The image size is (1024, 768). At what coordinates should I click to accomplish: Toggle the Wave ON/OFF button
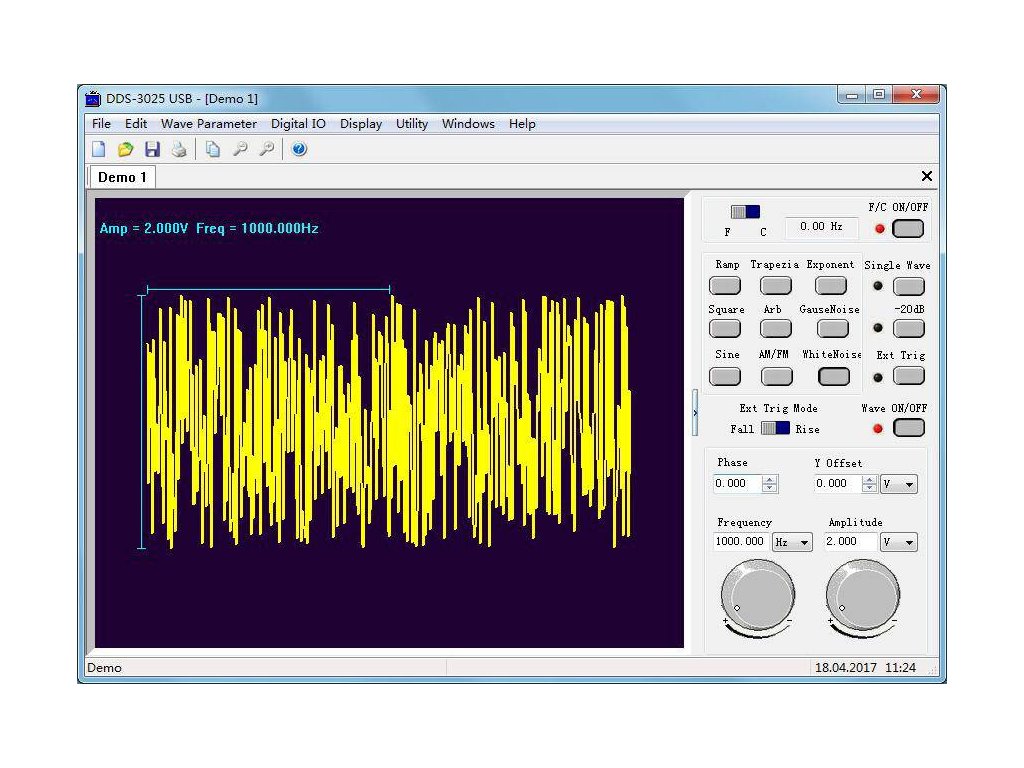click(x=908, y=428)
